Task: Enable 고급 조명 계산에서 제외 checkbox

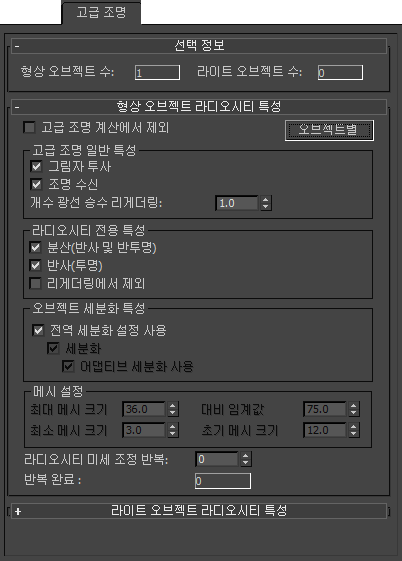Action: point(29,127)
